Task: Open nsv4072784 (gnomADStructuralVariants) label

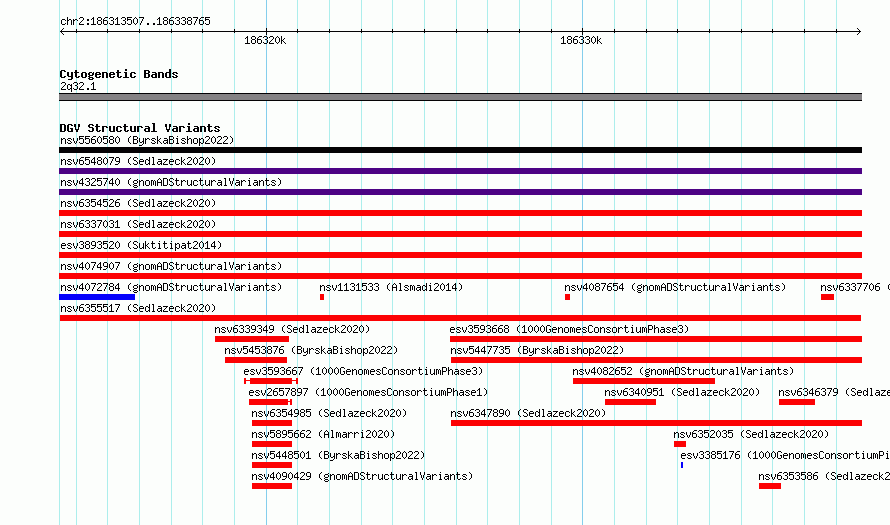Action: point(171,287)
